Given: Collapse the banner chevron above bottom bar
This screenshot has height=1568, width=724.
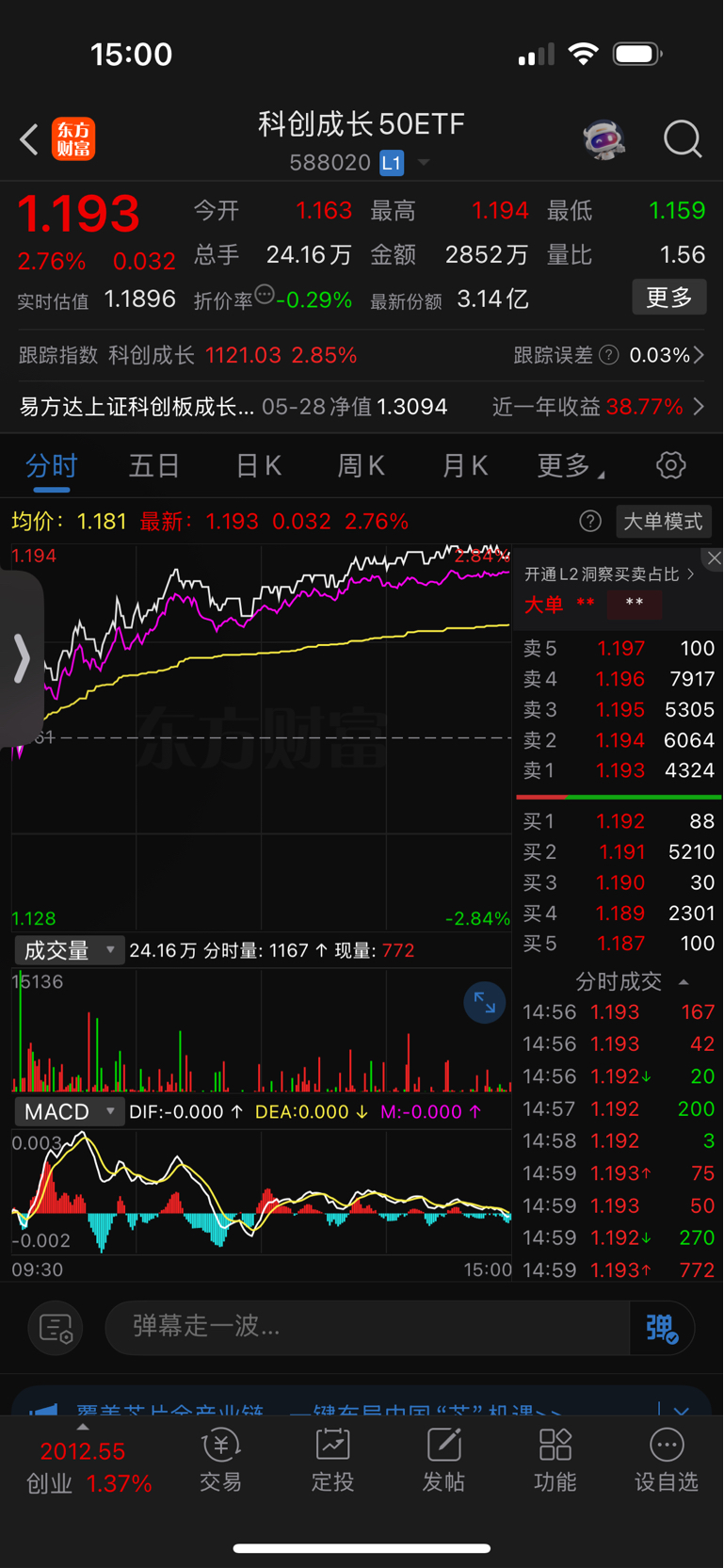Looking at the screenshot, I should [681, 1411].
